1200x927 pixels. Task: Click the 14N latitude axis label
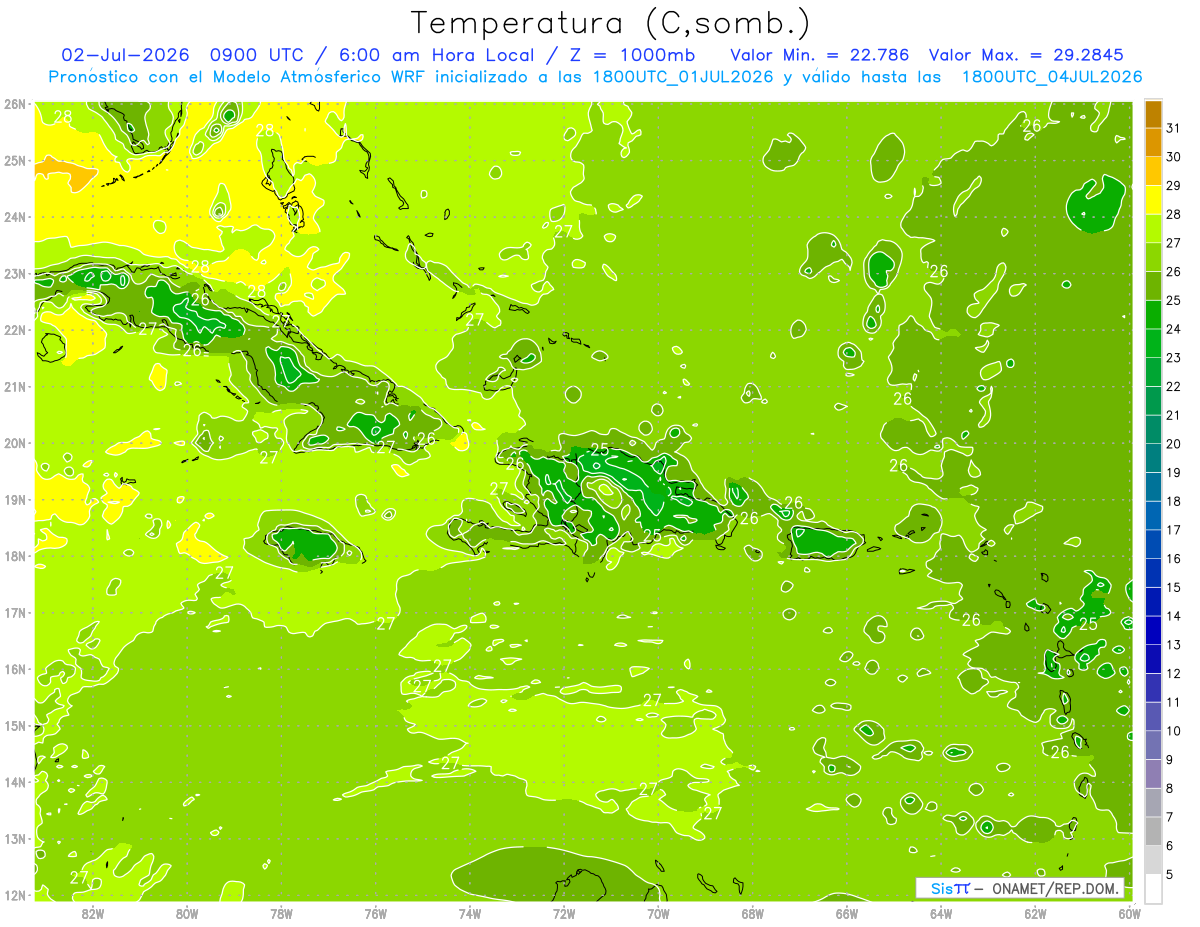pos(14,782)
